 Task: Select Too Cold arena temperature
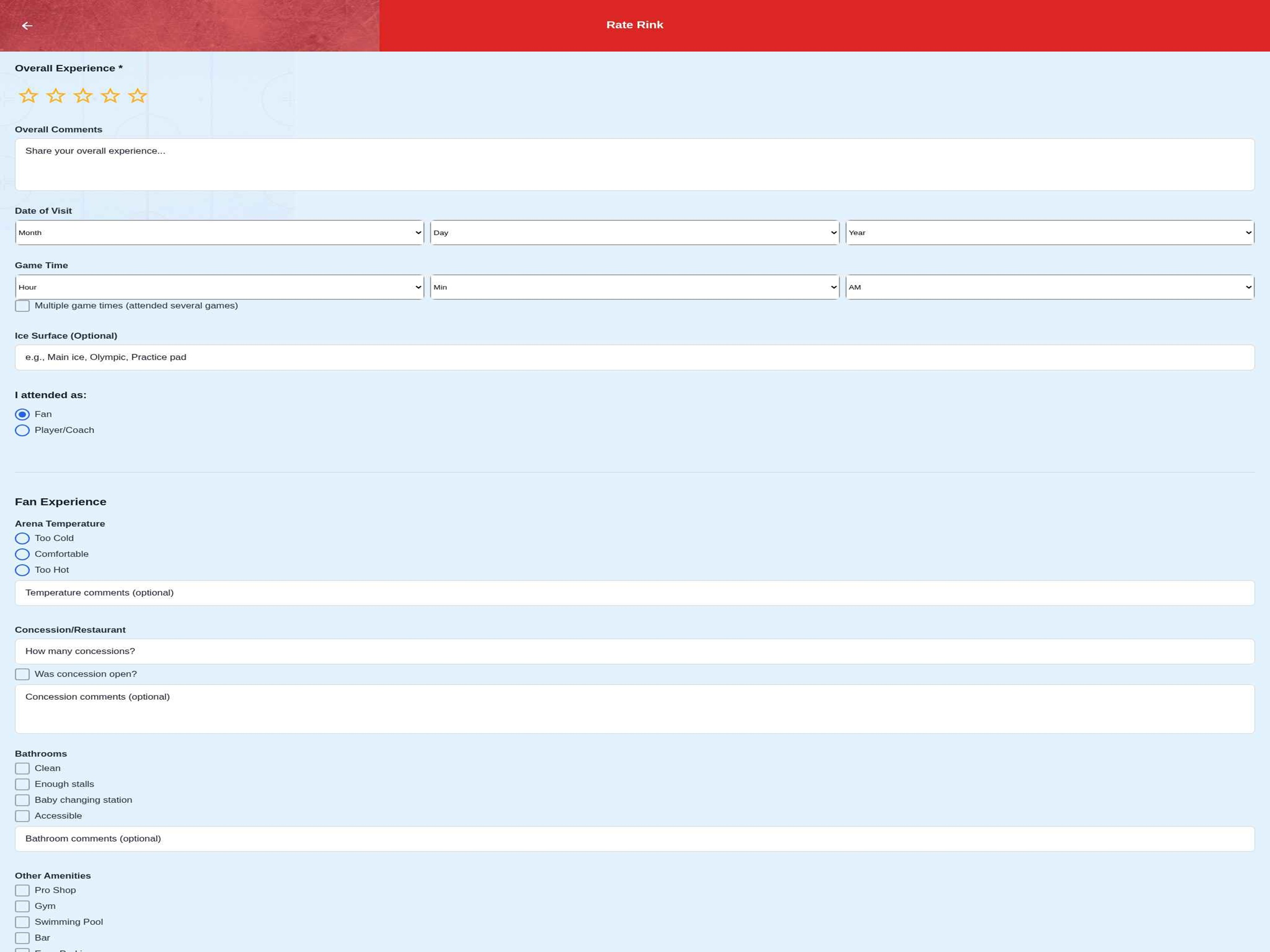click(x=23, y=538)
